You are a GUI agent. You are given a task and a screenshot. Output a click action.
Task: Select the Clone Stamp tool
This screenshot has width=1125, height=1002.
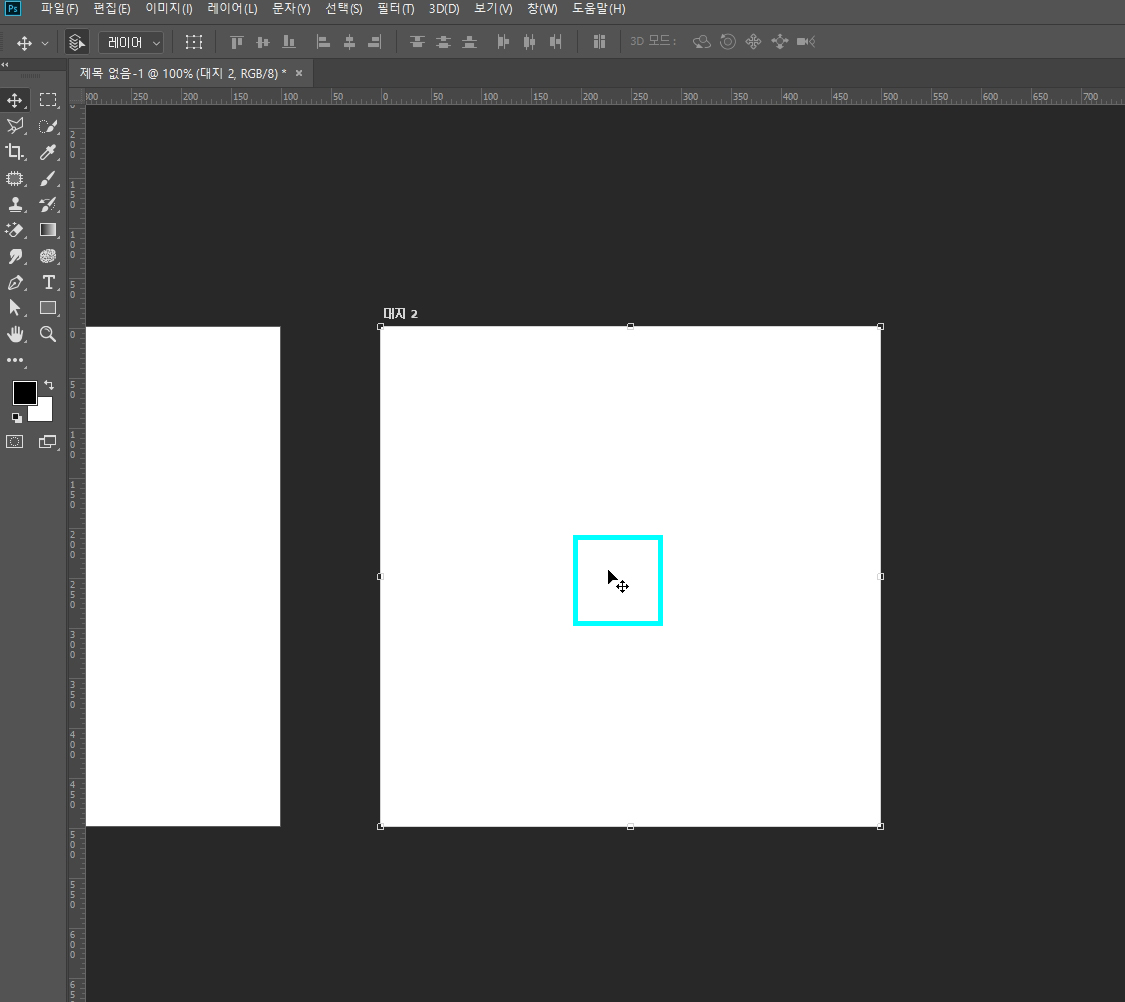[15, 204]
